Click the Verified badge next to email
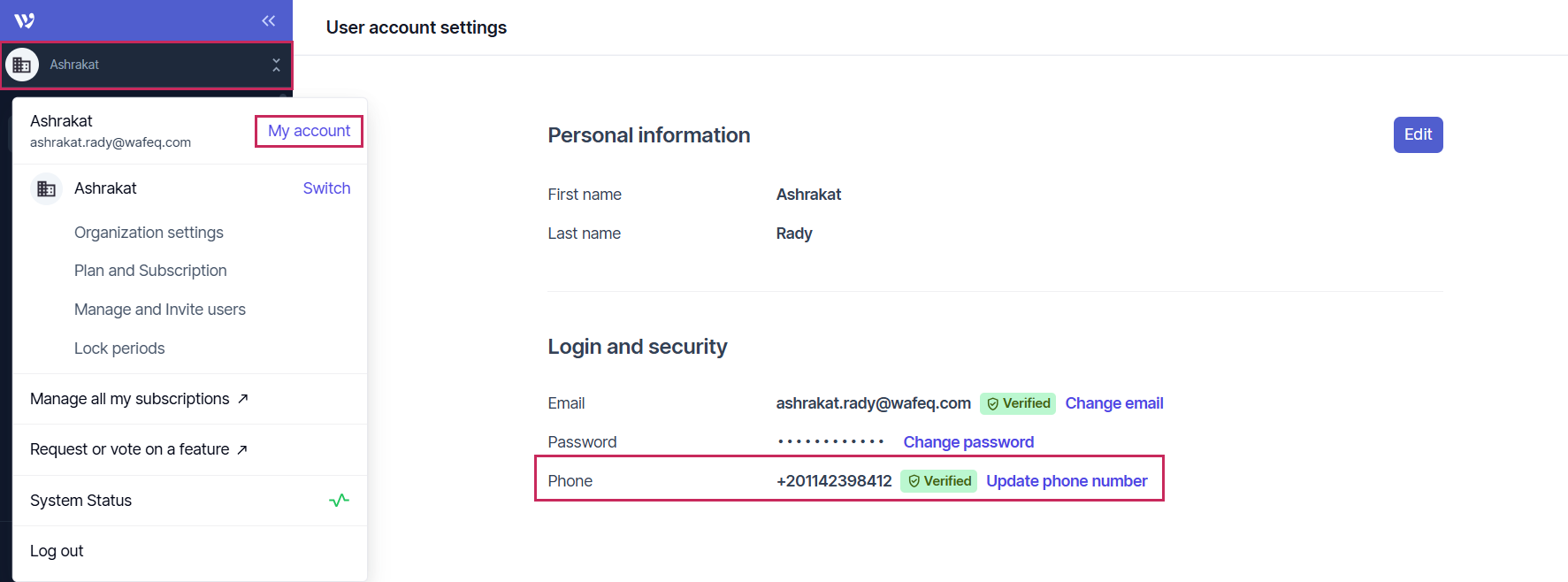 coord(1018,403)
